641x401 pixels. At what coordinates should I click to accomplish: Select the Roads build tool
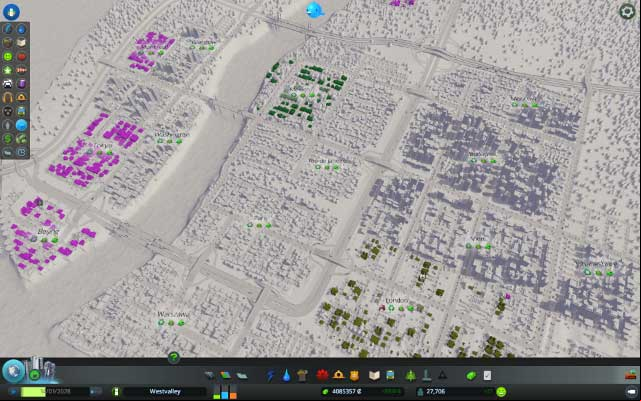pos(209,375)
